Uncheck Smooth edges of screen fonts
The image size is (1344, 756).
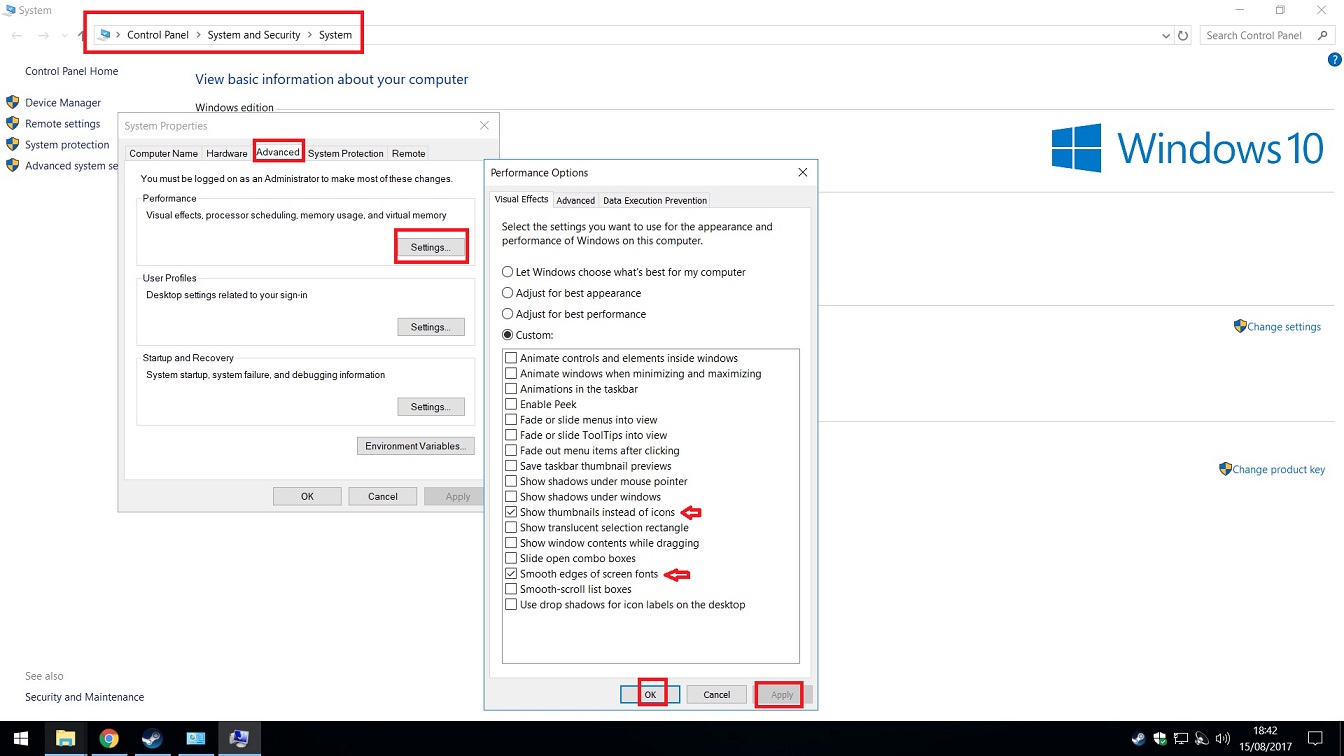(x=511, y=574)
